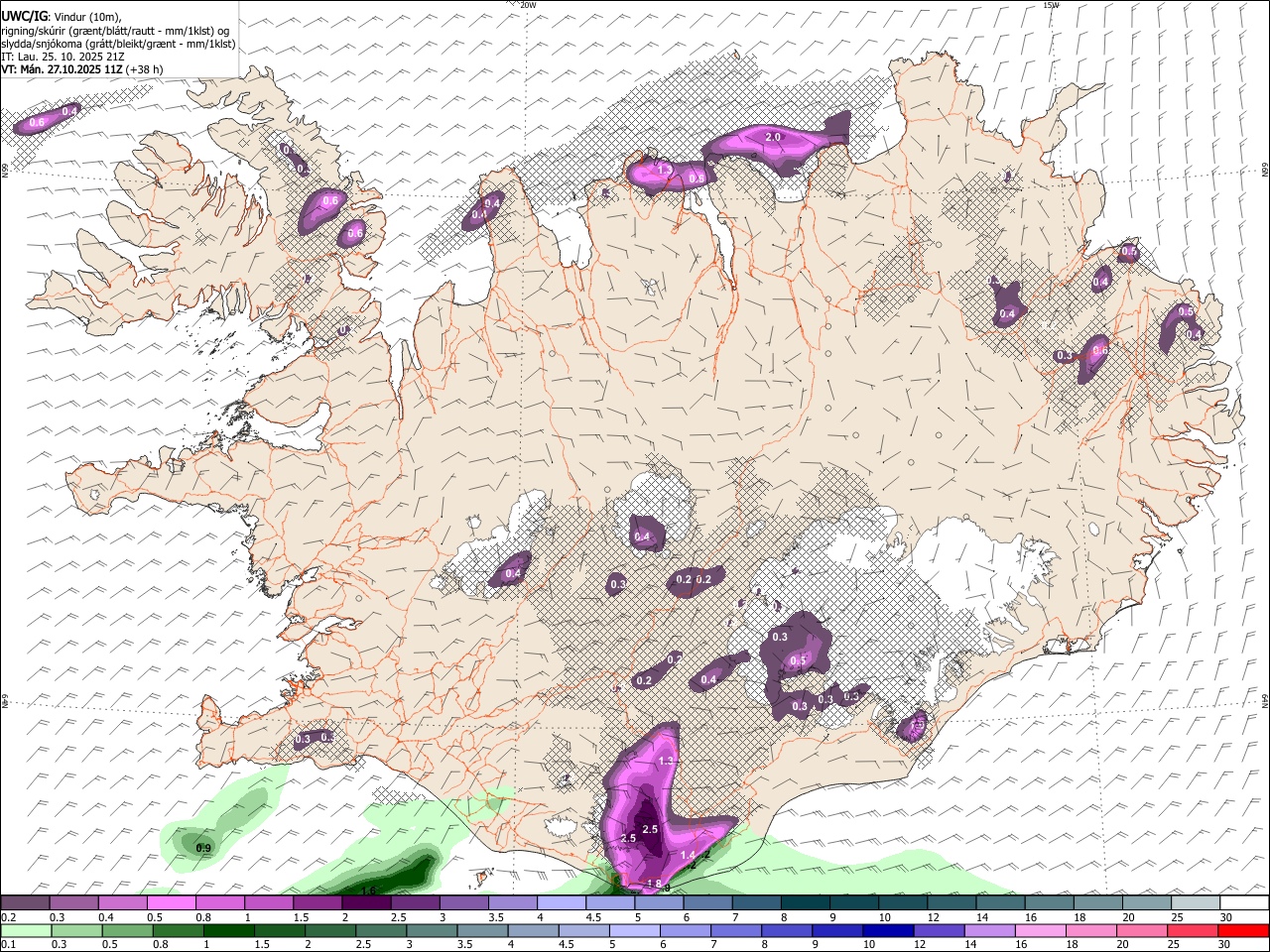Click the crimson 25 rain legend swatch

tap(1192, 931)
